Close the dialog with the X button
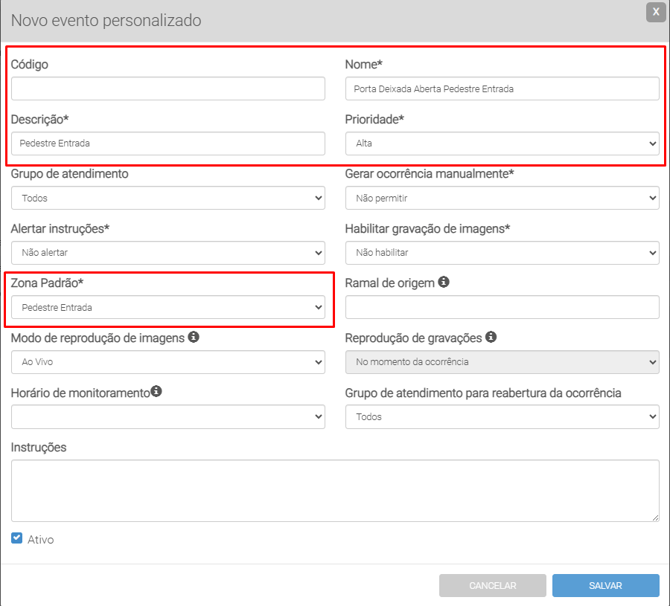Viewport: 670px width, 606px height. pos(656,11)
